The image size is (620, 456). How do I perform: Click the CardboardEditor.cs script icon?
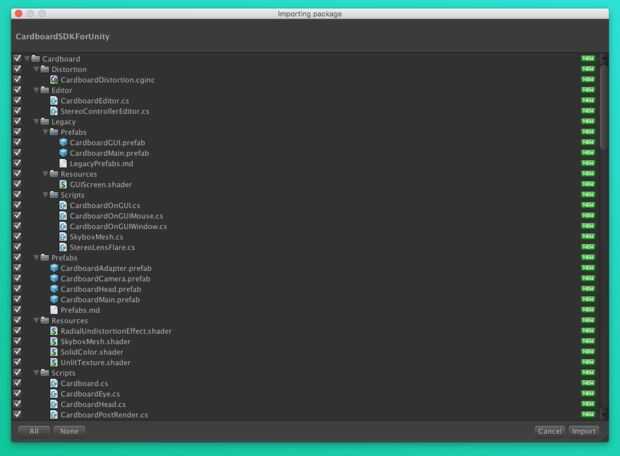[54, 100]
